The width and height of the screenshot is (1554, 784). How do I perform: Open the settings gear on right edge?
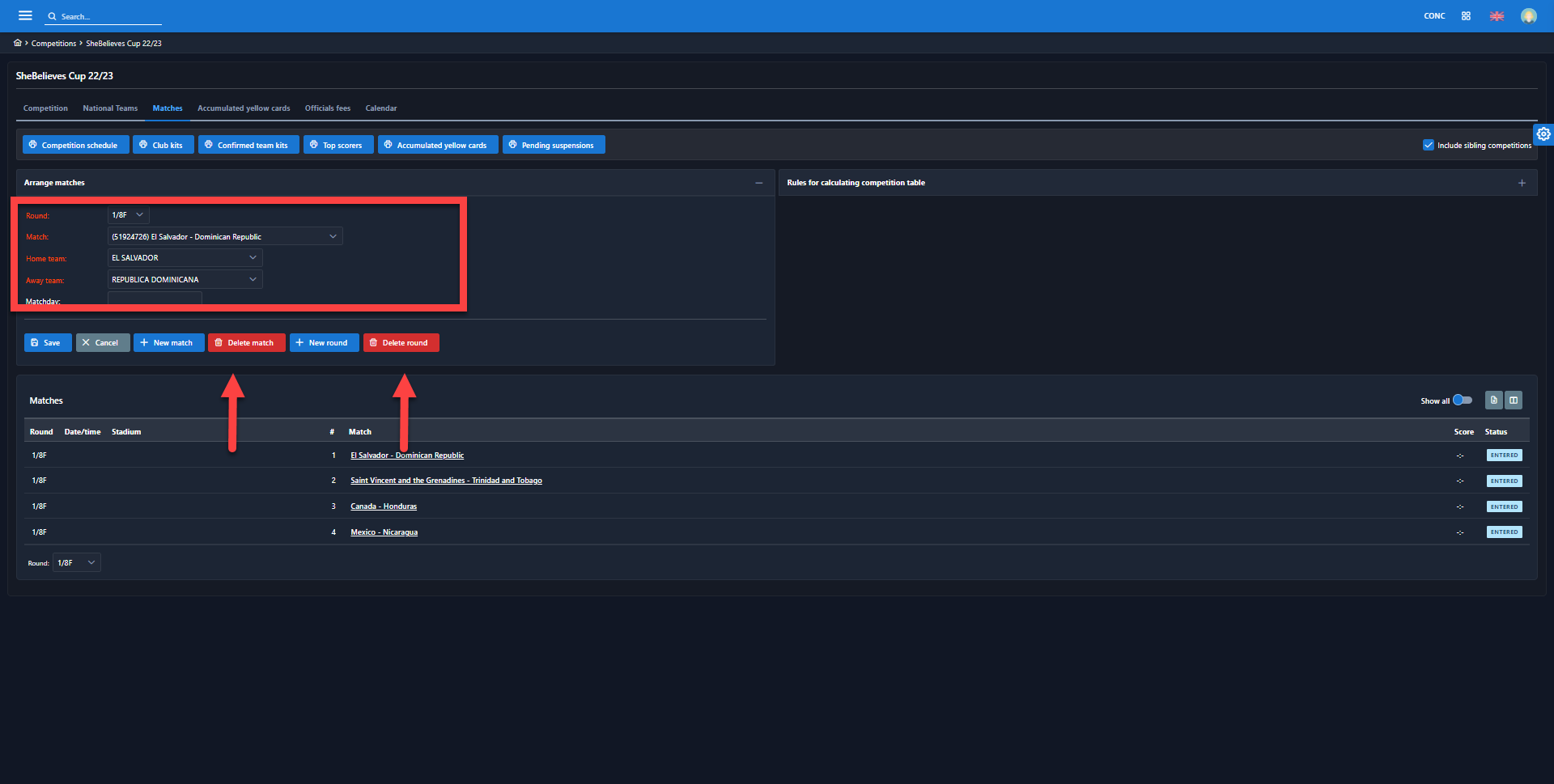point(1543,134)
